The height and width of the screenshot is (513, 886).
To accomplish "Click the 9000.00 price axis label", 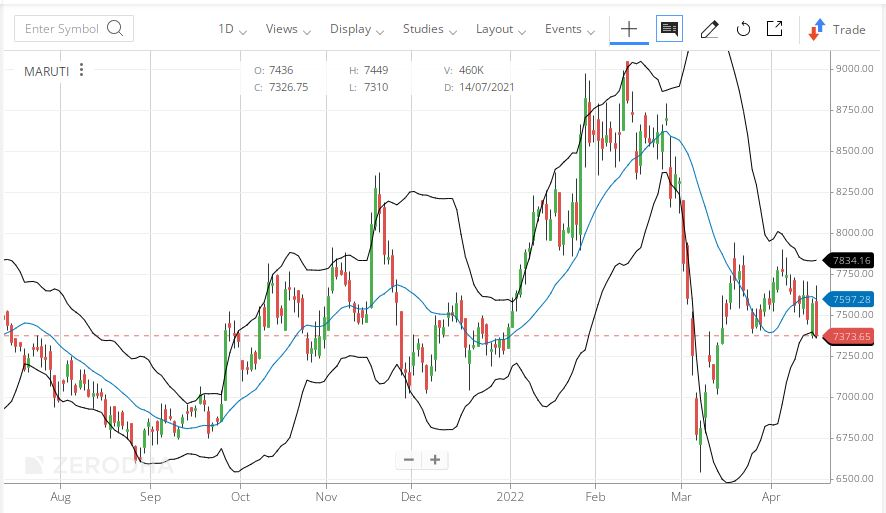I will (x=855, y=68).
